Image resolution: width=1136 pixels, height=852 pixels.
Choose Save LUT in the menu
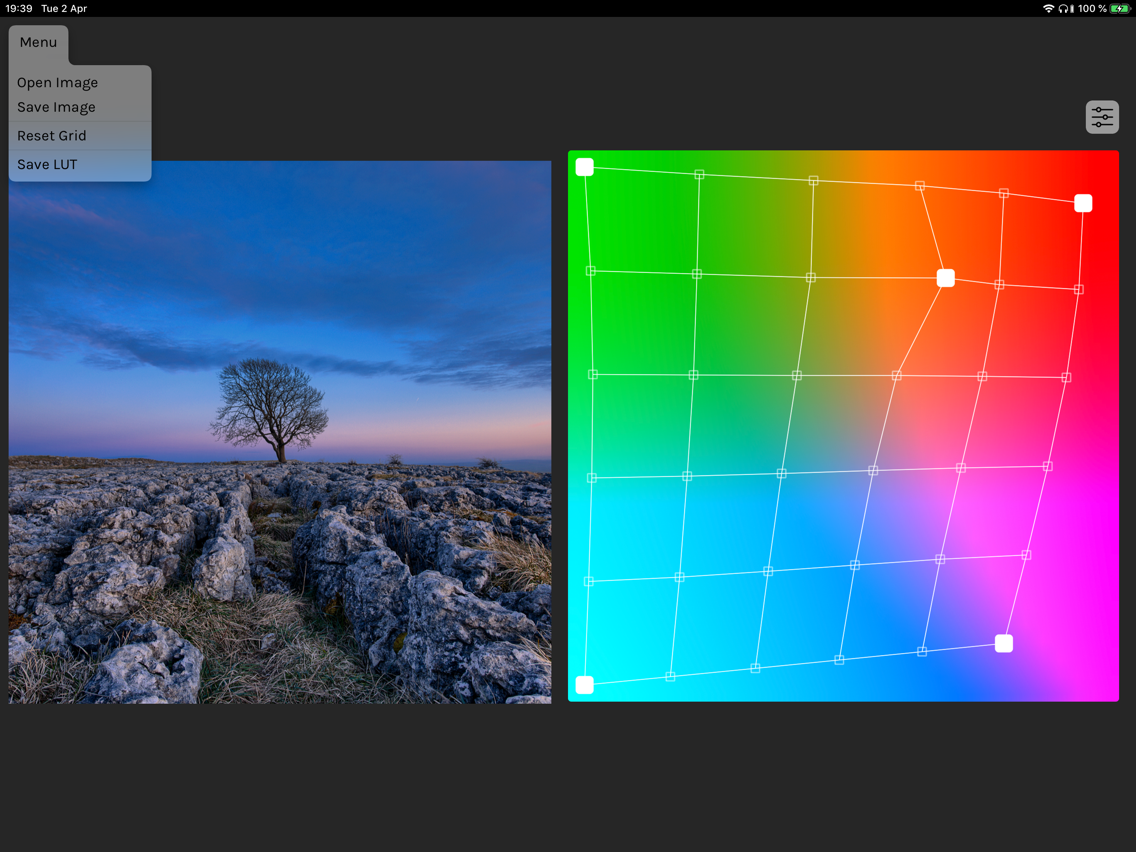47,164
